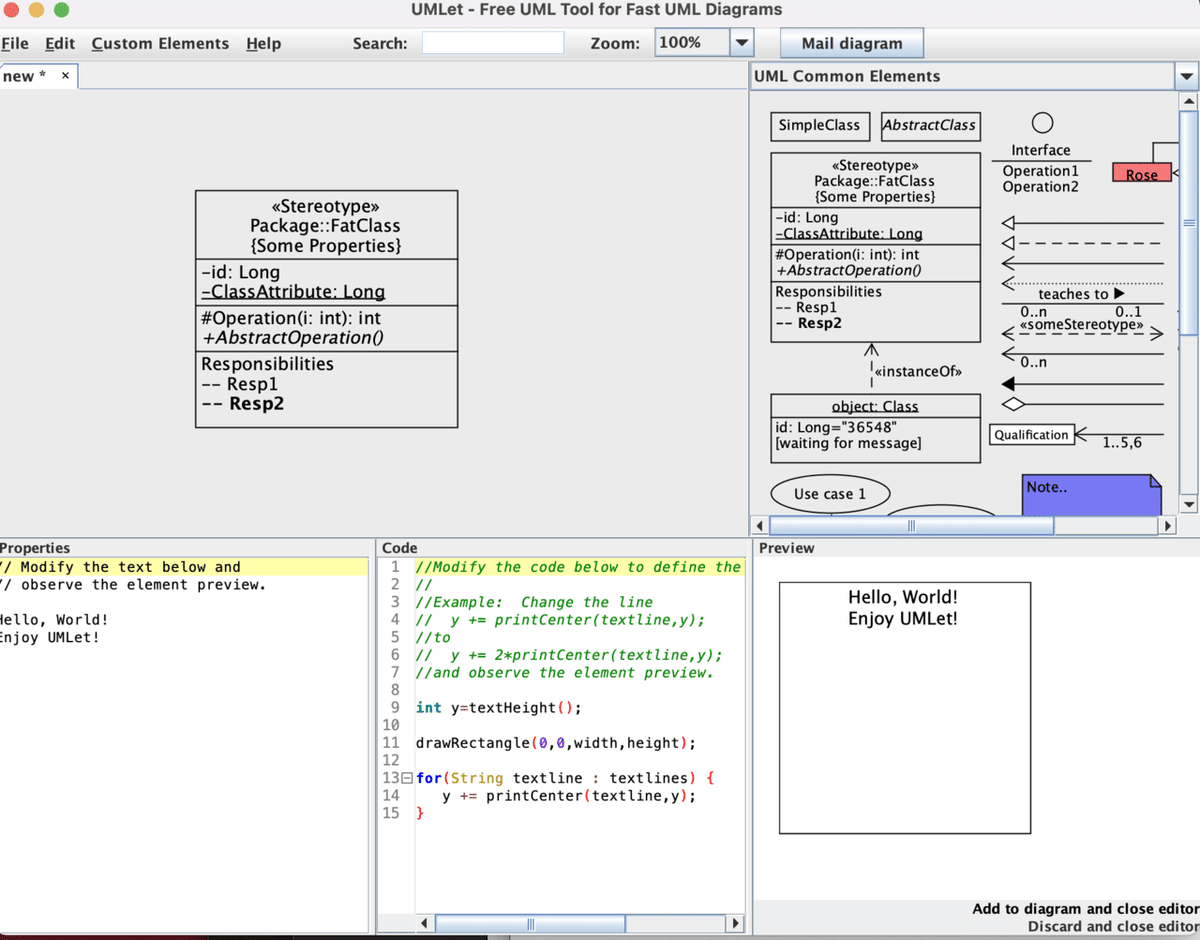Click 'Add to diagram and close editor'
1200x940 pixels.
coord(1085,908)
